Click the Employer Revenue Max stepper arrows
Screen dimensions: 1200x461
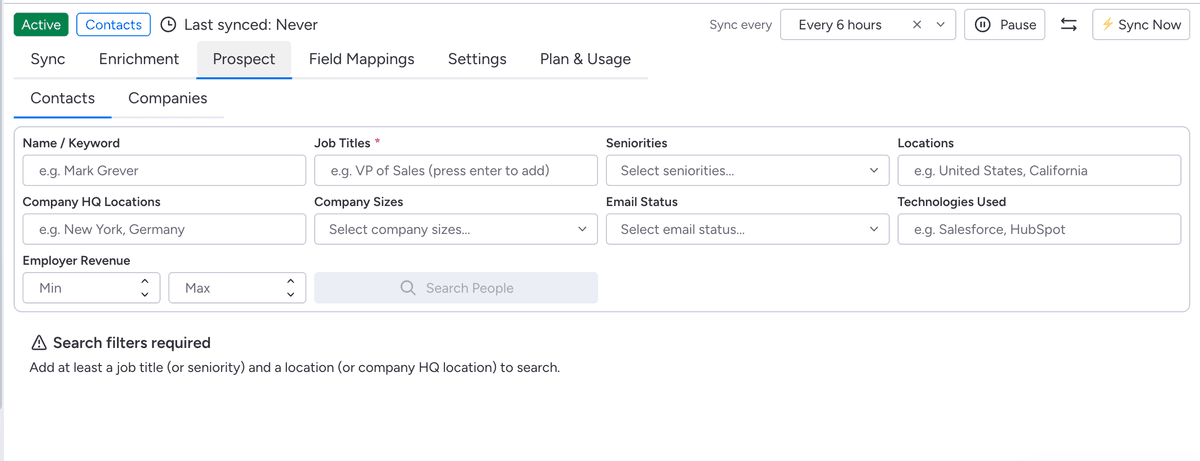(291, 288)
